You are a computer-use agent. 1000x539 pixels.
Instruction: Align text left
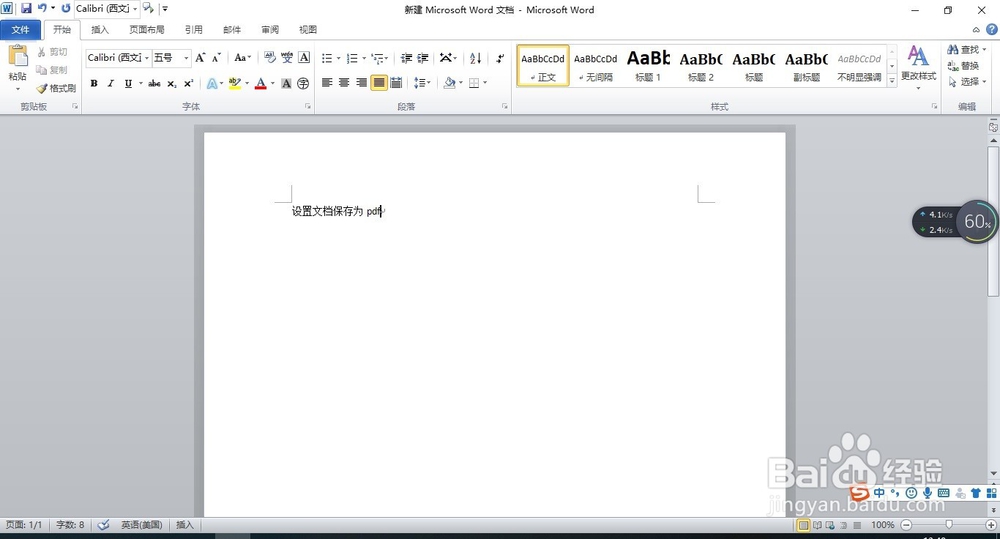click(x=327, y=83)
